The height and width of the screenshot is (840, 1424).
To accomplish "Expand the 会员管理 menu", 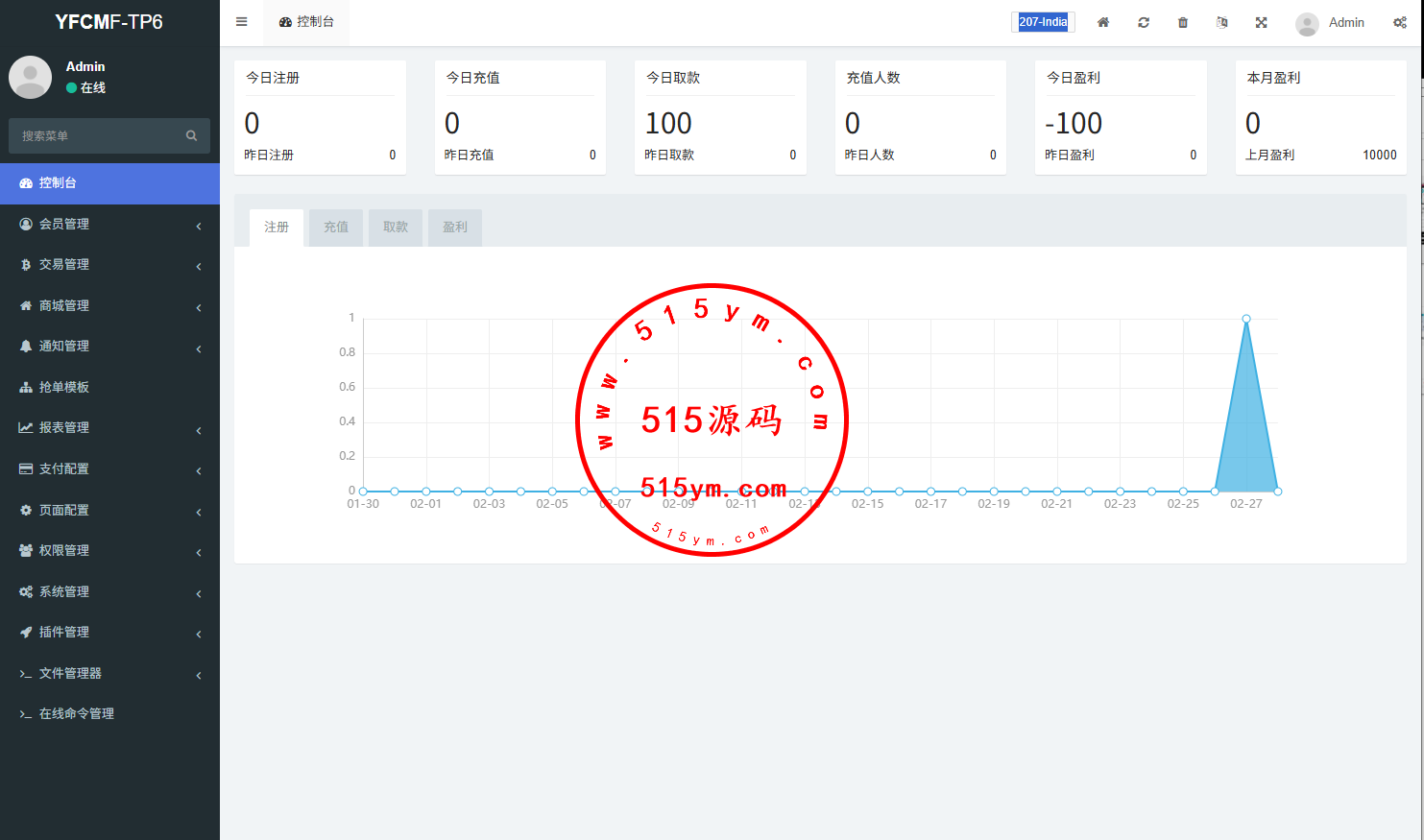I will tap(64, 224).
